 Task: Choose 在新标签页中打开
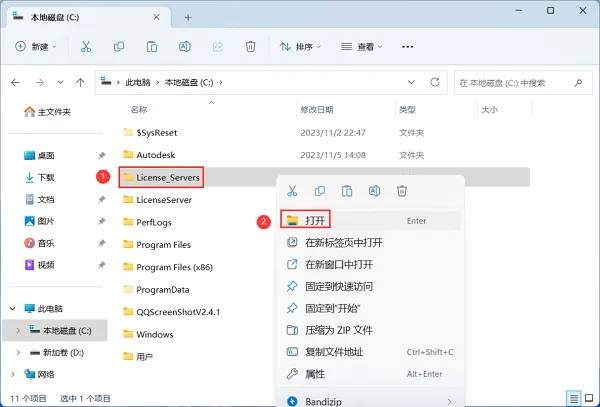(370, 243)
